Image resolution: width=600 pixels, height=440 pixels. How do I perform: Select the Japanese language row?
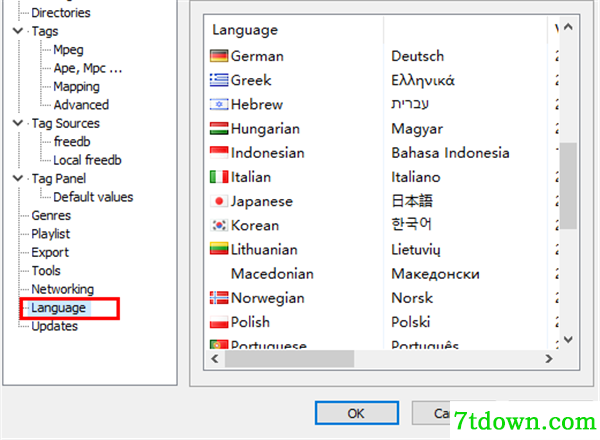(x=383, y=201)
